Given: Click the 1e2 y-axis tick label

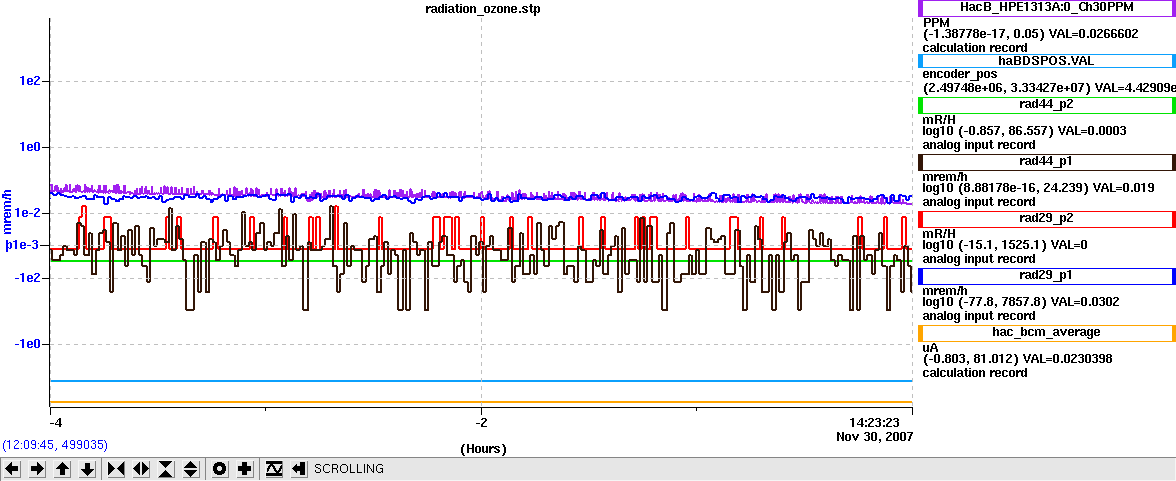Looking at the screenshot, I should [x=32, y=81].
